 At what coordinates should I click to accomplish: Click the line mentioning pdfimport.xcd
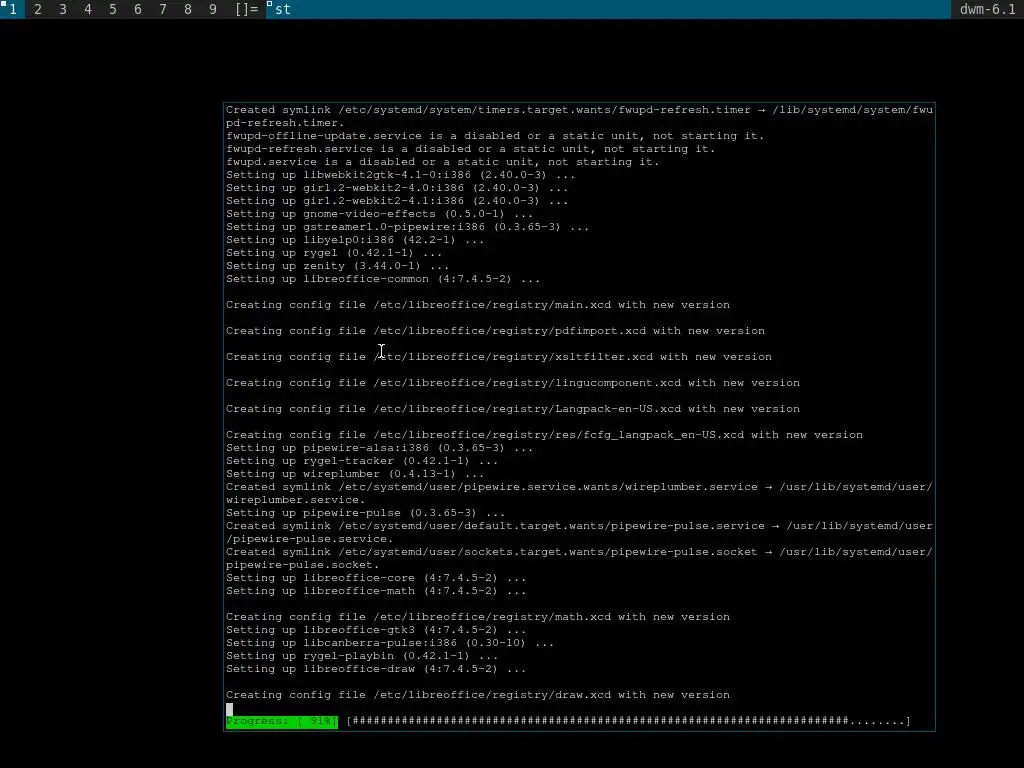495,331
